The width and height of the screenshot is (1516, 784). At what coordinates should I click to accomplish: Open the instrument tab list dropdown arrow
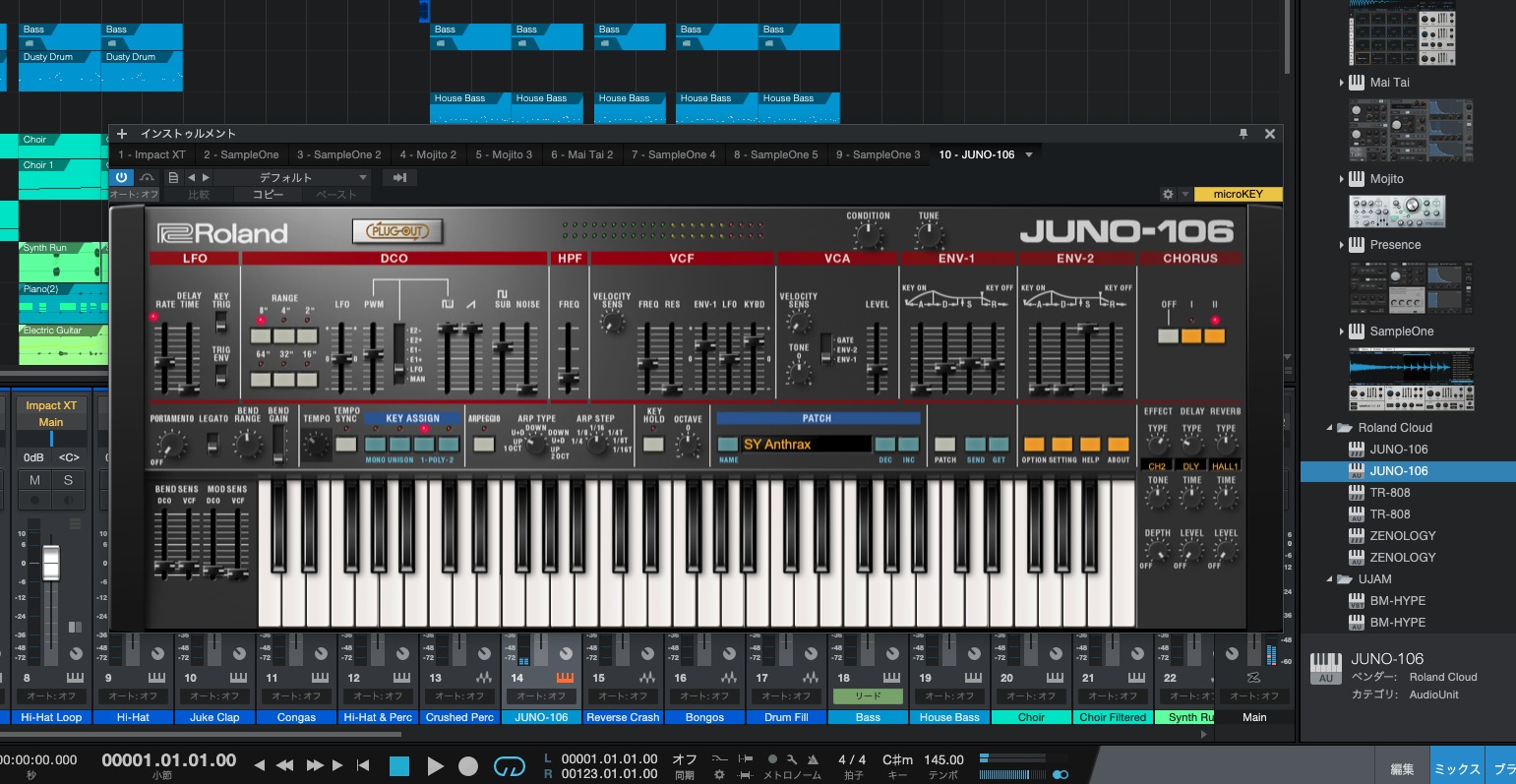coord(1029,155)
